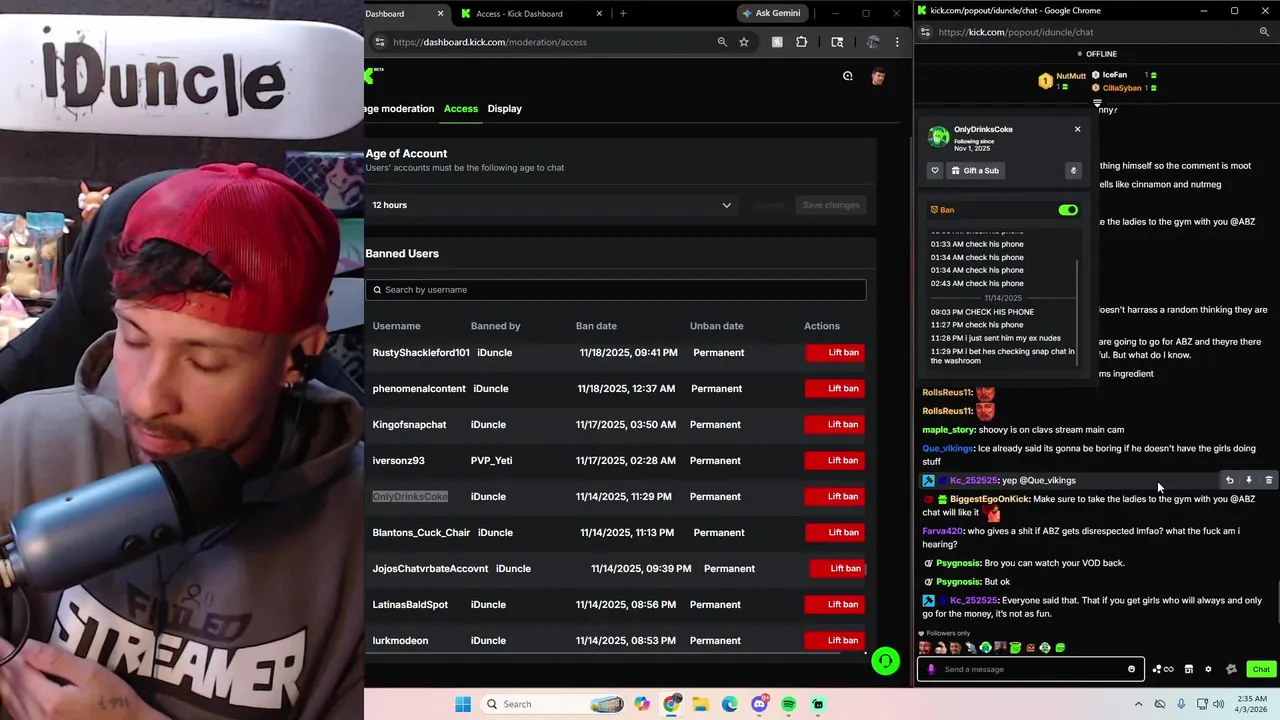The image size is (1280, 720).
Task: Click reply icon on Kc_252525 message
Action: 1230,480
